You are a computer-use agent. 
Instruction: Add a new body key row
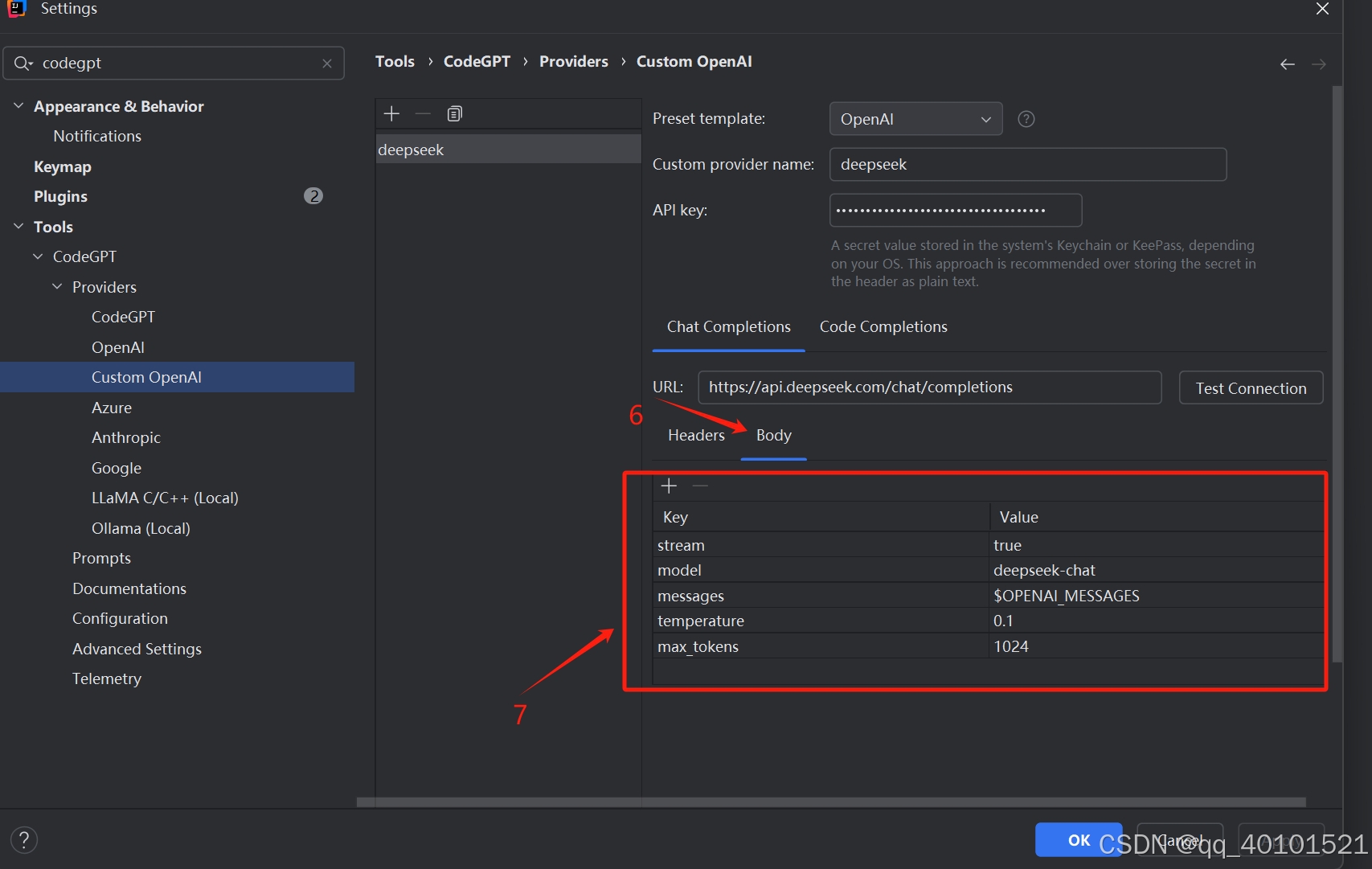(669, 486)
